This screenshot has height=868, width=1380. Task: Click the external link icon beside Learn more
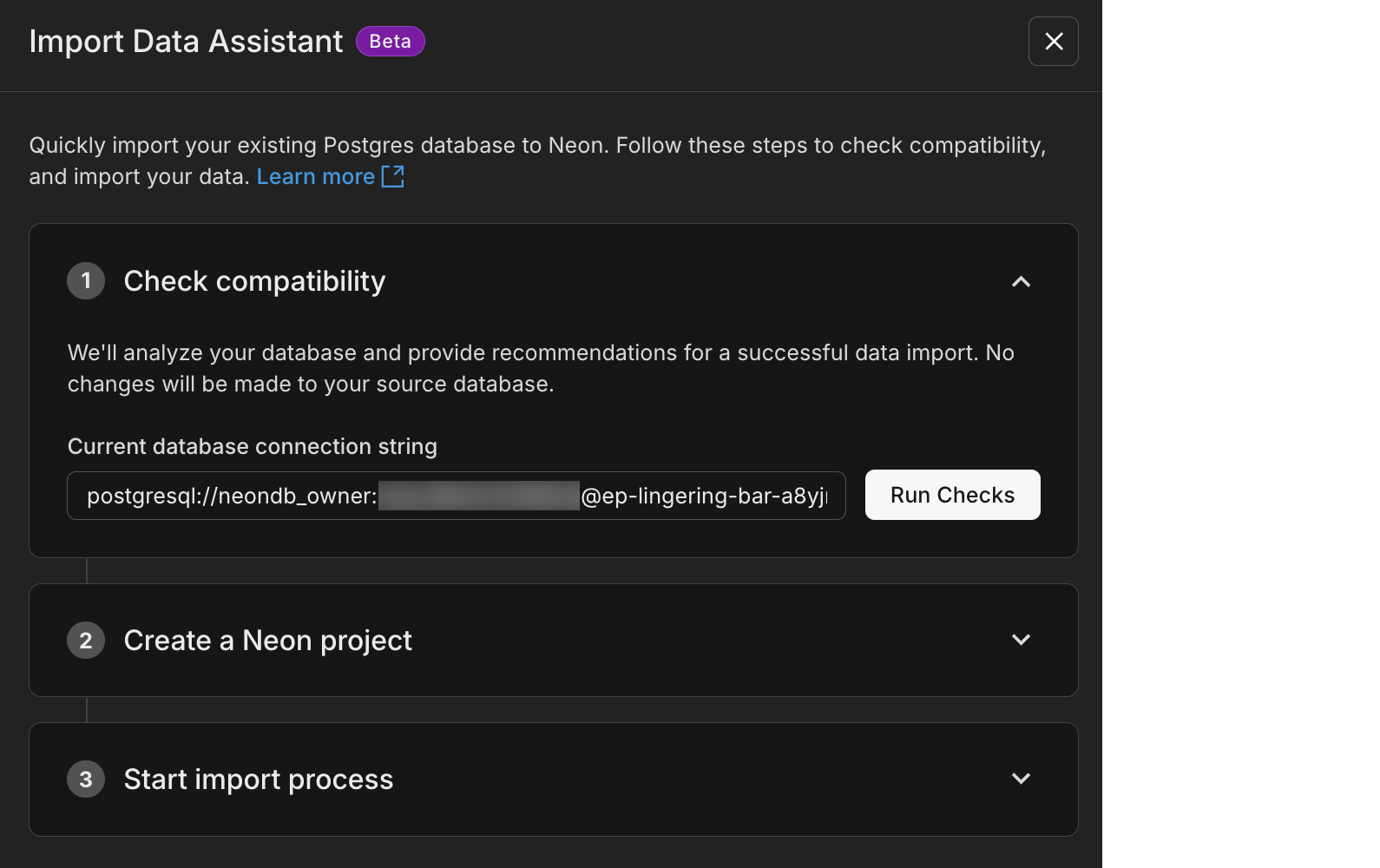click(393, 176)
